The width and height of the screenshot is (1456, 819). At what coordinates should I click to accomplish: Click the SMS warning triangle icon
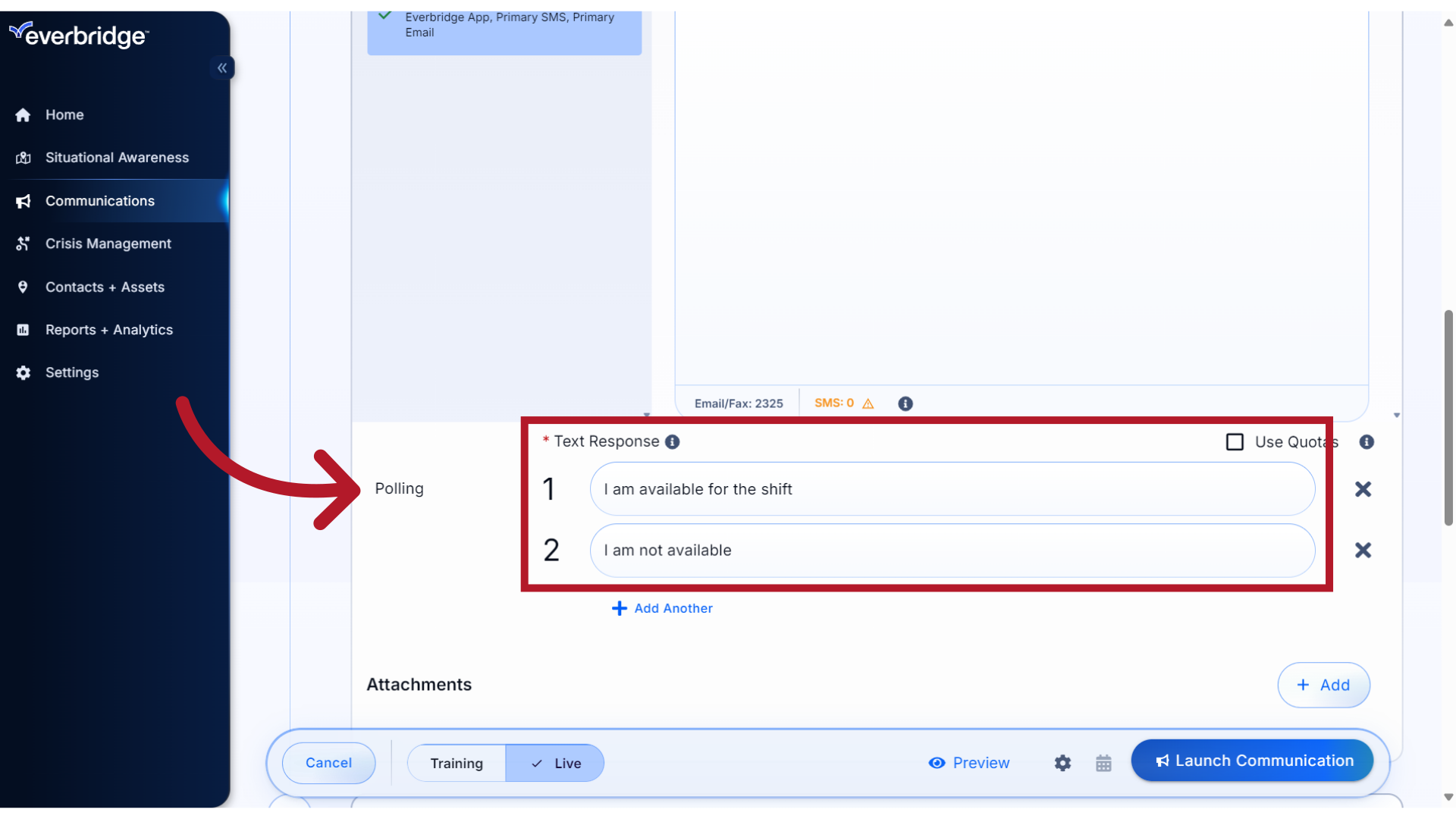tap(867, 403)
